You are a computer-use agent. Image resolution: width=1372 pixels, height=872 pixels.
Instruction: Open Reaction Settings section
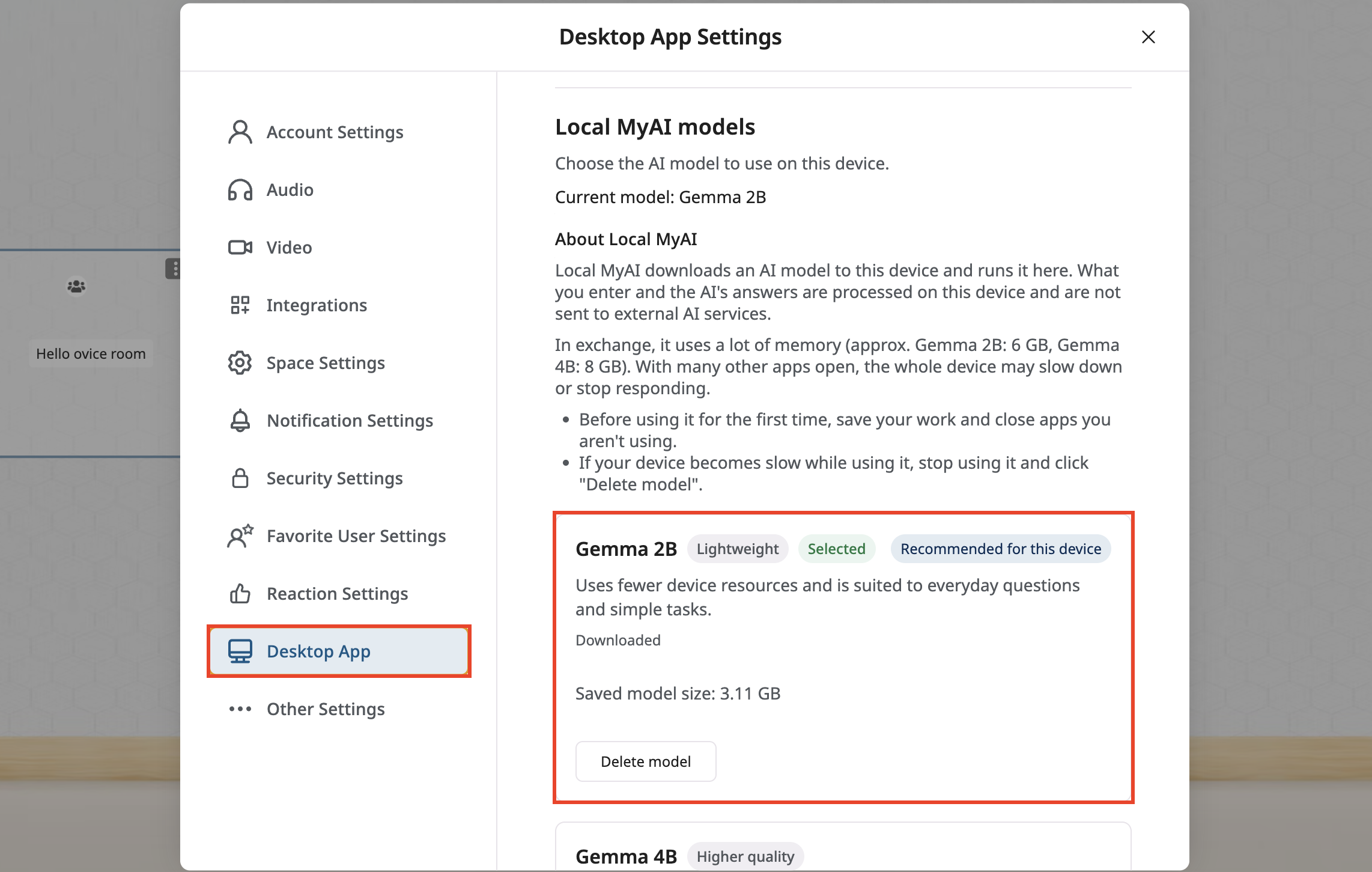(x=339, y=594)
